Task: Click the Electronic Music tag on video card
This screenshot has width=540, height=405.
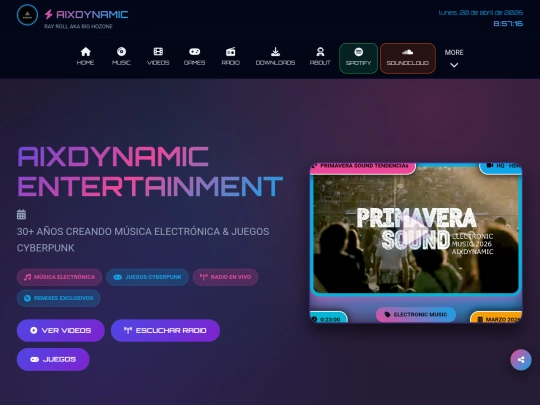Action: [416, 314]
